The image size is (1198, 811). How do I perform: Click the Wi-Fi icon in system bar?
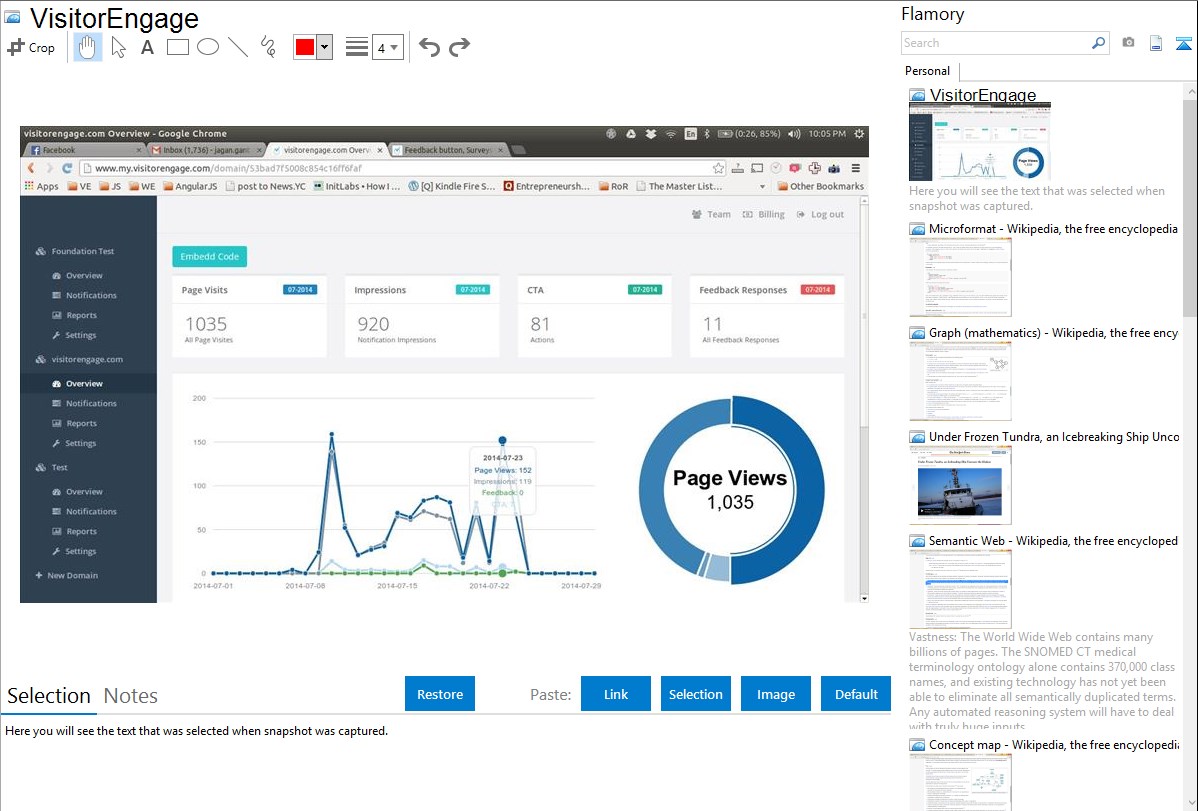670,133
